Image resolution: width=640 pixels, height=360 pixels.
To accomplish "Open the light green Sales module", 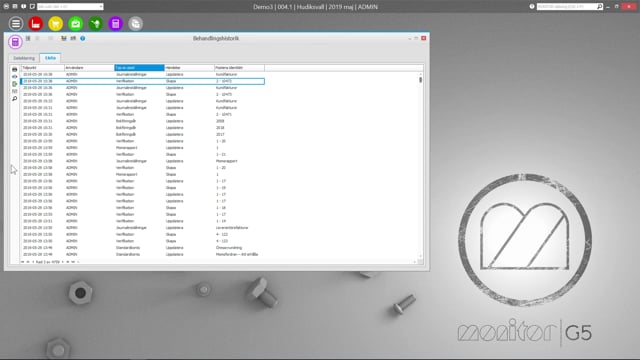I will pyautogui.click(x=76, y=24).
